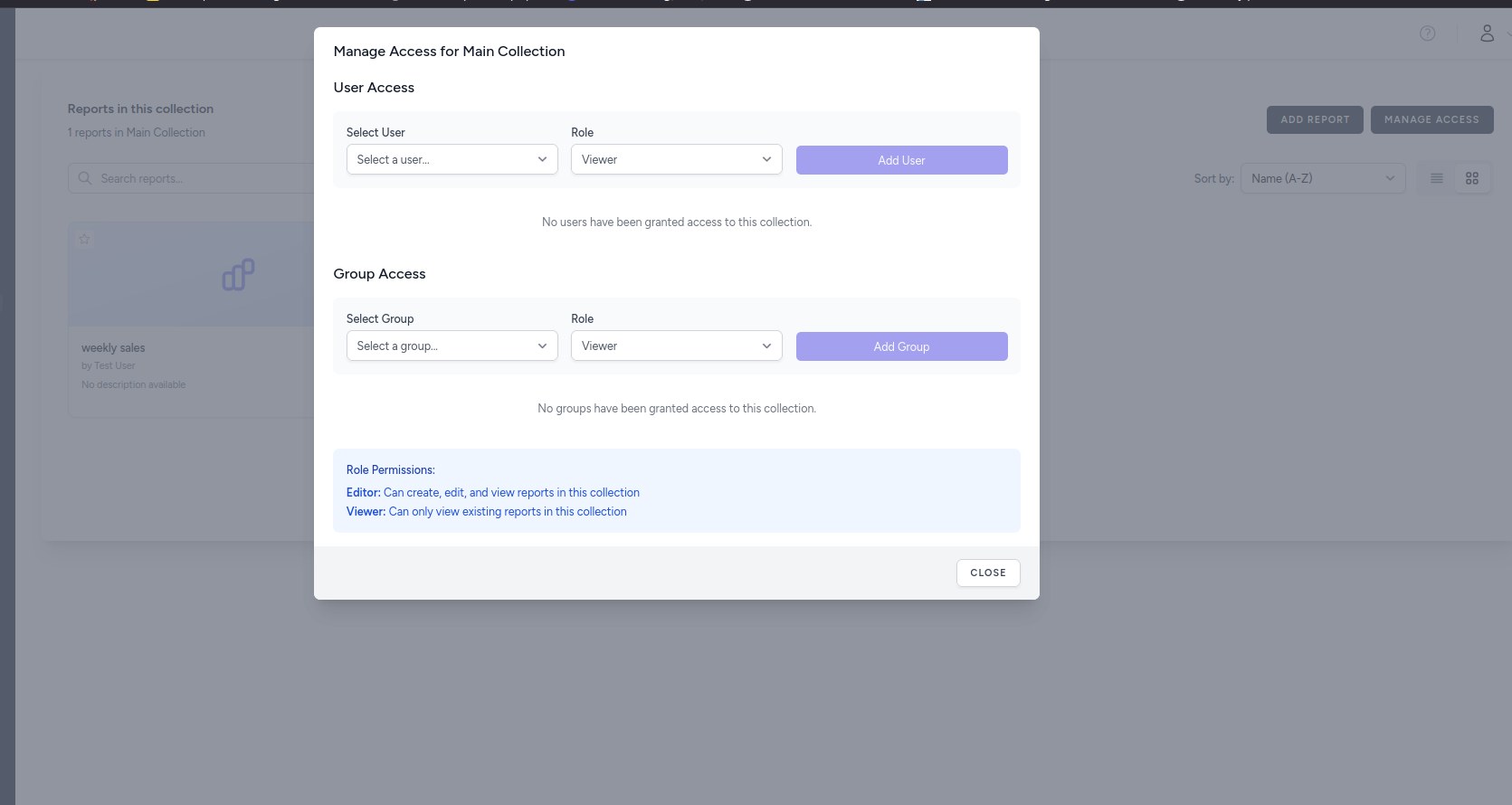Open the user profile icon menu
The width and height of the screenshot is (1512, 805).
coord(1487,33)
